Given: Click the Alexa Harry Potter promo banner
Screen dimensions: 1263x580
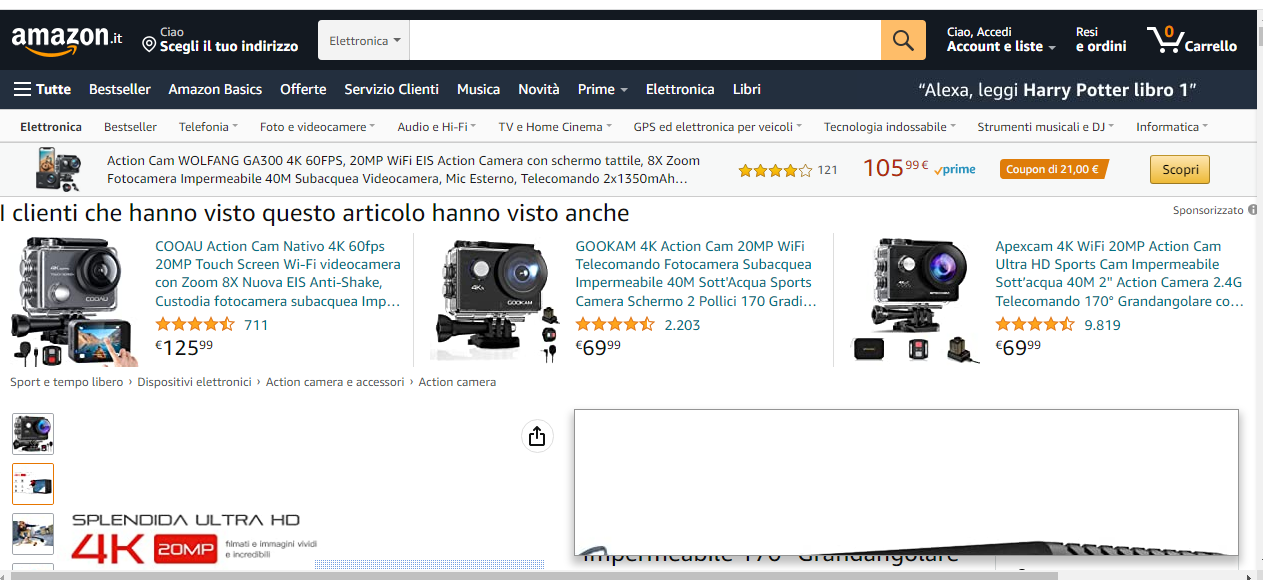Looking at the screenshot, I should (x=1057, y=90).
